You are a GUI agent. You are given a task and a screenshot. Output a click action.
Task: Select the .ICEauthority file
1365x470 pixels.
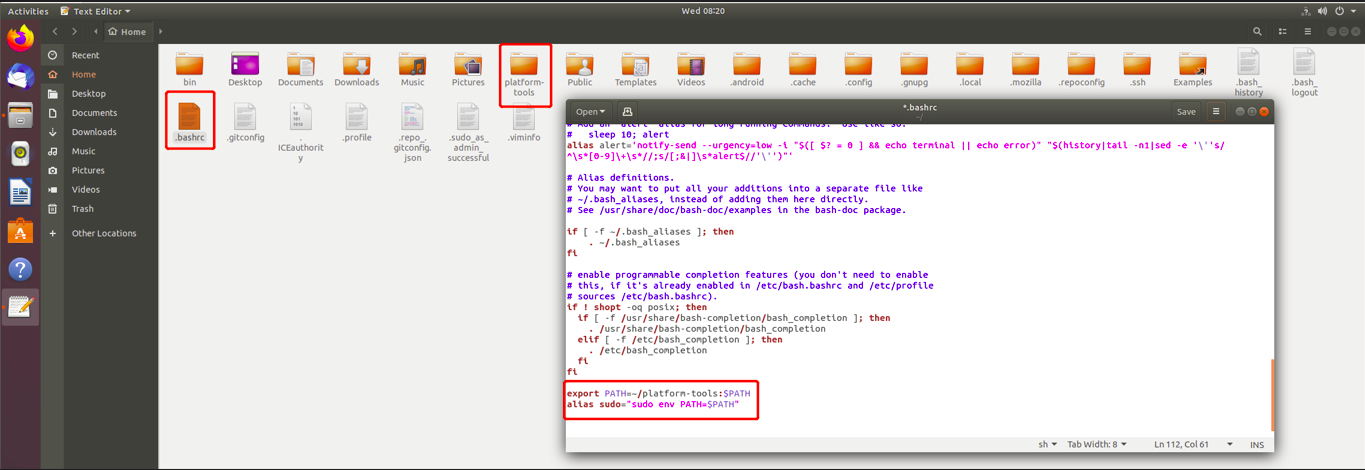tap(301, 132)
